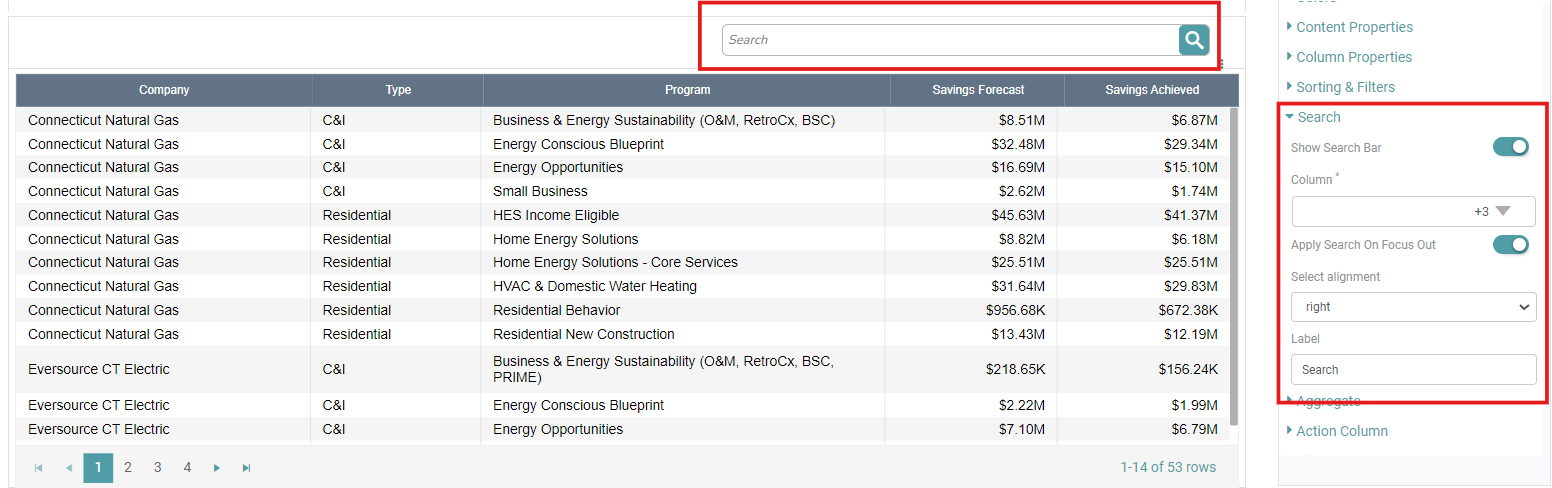Jump to the last page icon
The height and width of the screenshot is (488, 1552).
246,468
